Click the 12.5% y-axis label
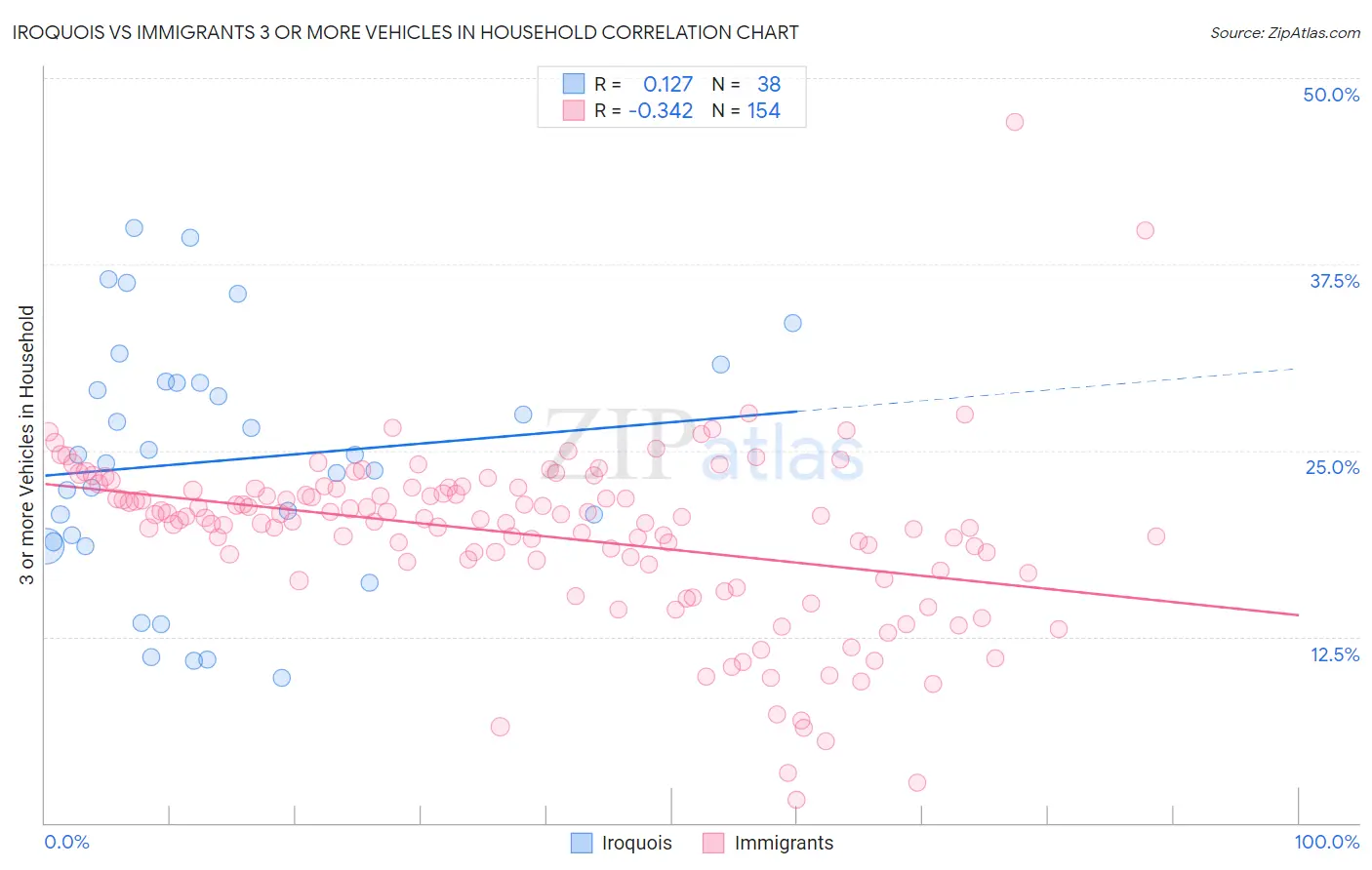Screen dimensions: 1372x870 (1334, 654)
